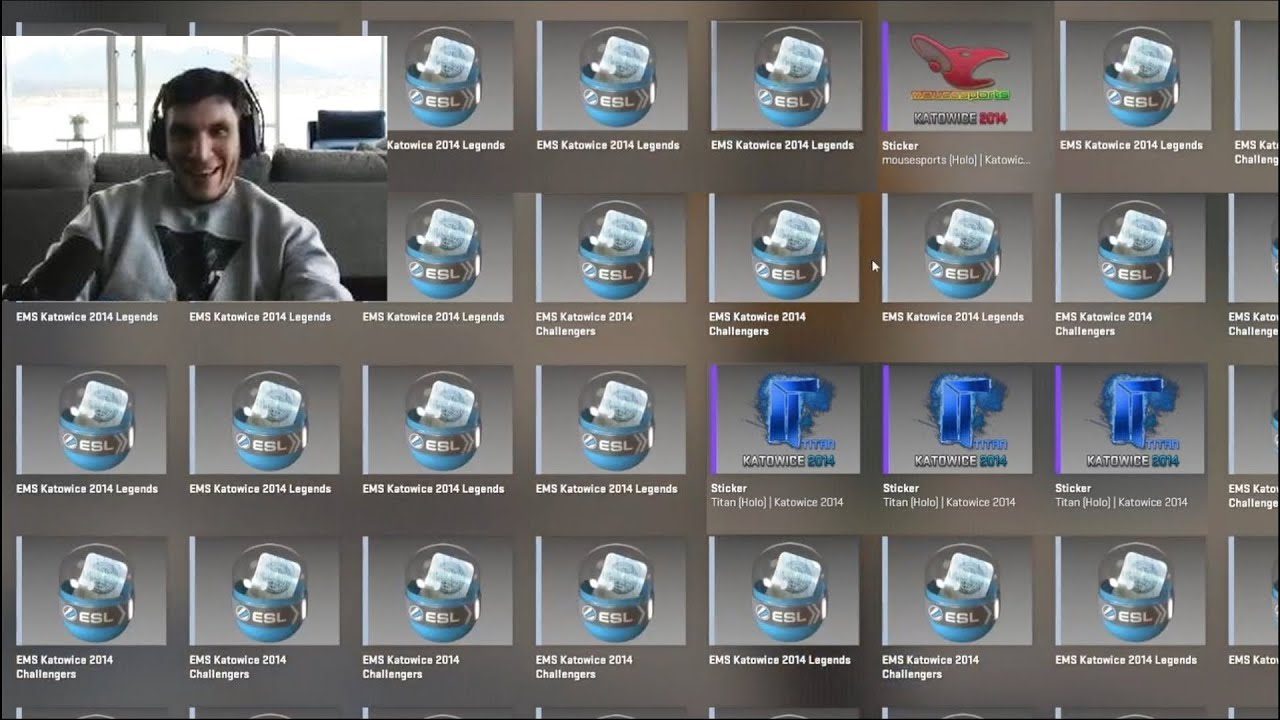Open Challengers capsule below the middle Titan sticker
The image size is (1280, 720).
(x=959, y=592)
